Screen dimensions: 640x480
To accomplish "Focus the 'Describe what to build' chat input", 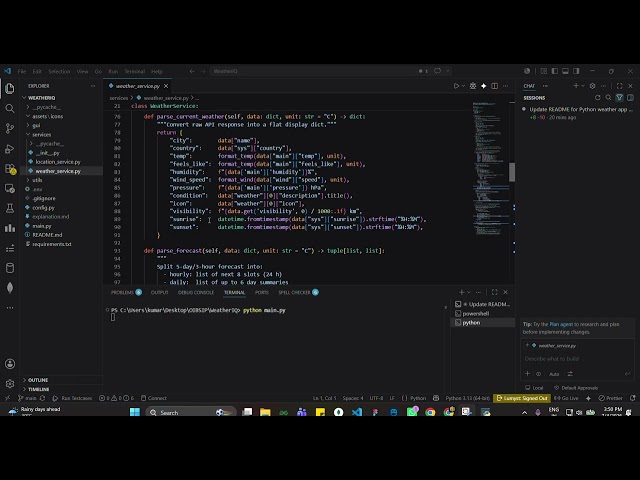I will click(x=576, y=359).
